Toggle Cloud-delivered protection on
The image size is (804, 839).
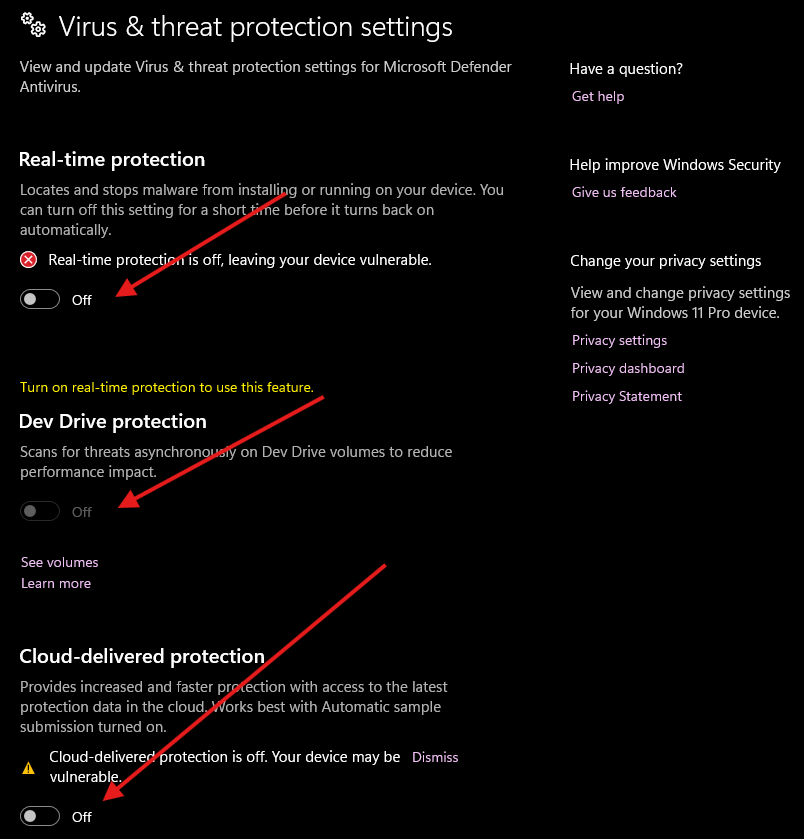point(39,815)
